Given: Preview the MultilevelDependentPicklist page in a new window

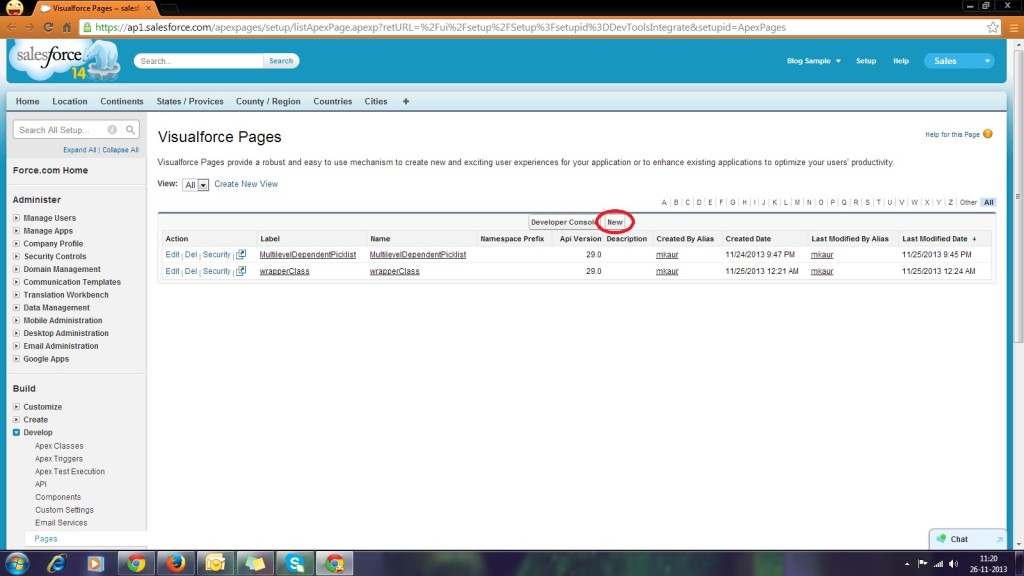Looking at the screenshot, I should click(x=241, y=254).
